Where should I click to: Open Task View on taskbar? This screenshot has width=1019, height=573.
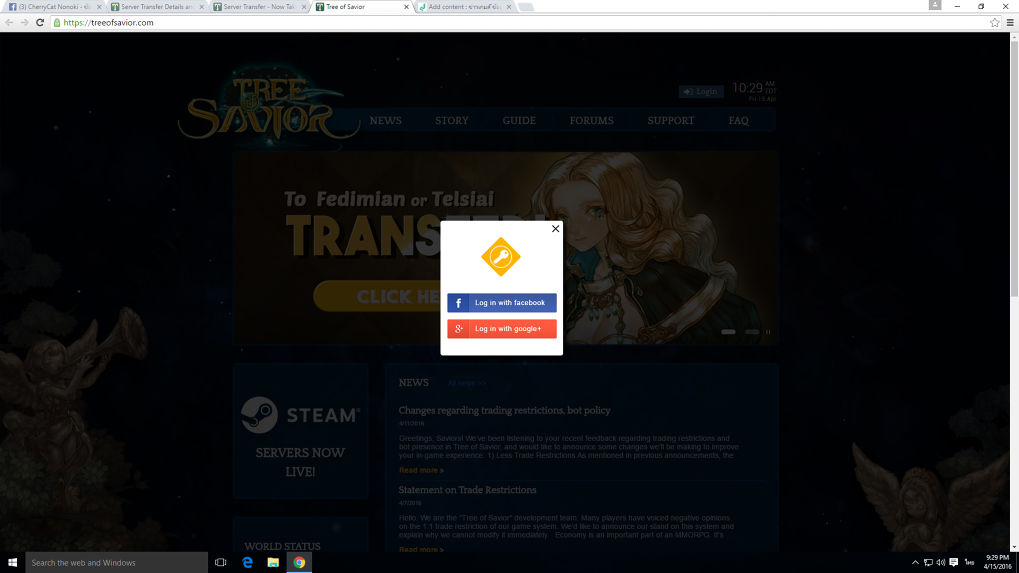220,563
